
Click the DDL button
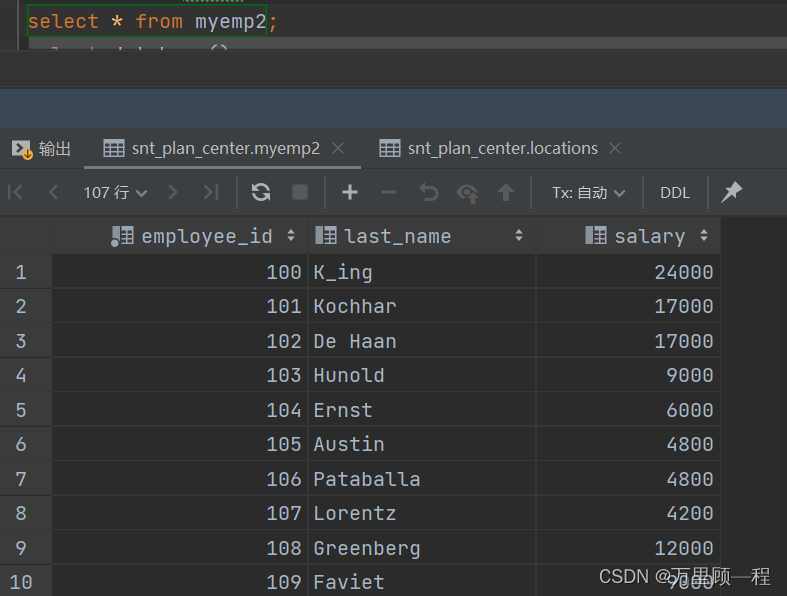coord(675,193)
